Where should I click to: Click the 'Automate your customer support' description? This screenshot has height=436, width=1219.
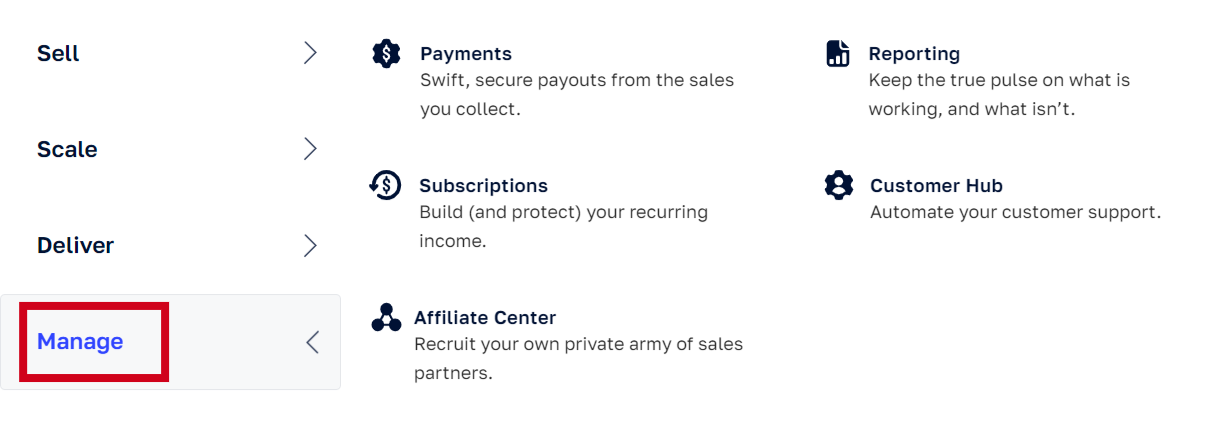point(1015,212)
